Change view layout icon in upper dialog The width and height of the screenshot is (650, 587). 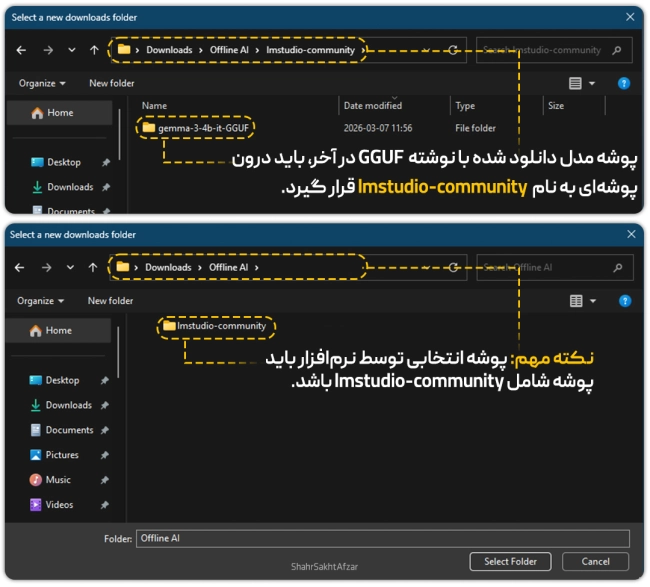click(575, 83)
